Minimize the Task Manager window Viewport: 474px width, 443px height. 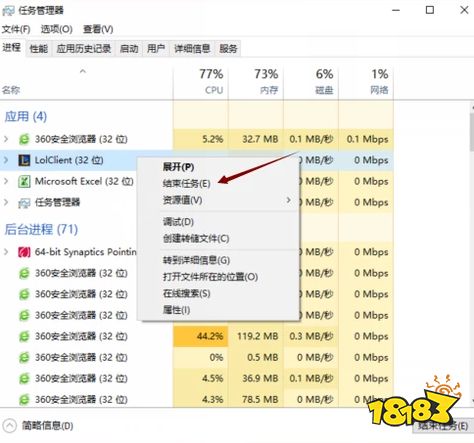coord(396,10)
